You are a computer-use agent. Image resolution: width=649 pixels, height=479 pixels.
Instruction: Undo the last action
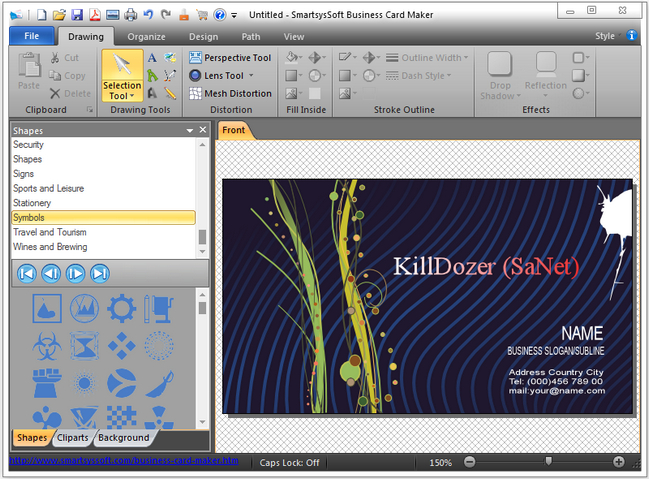[148, 15]
